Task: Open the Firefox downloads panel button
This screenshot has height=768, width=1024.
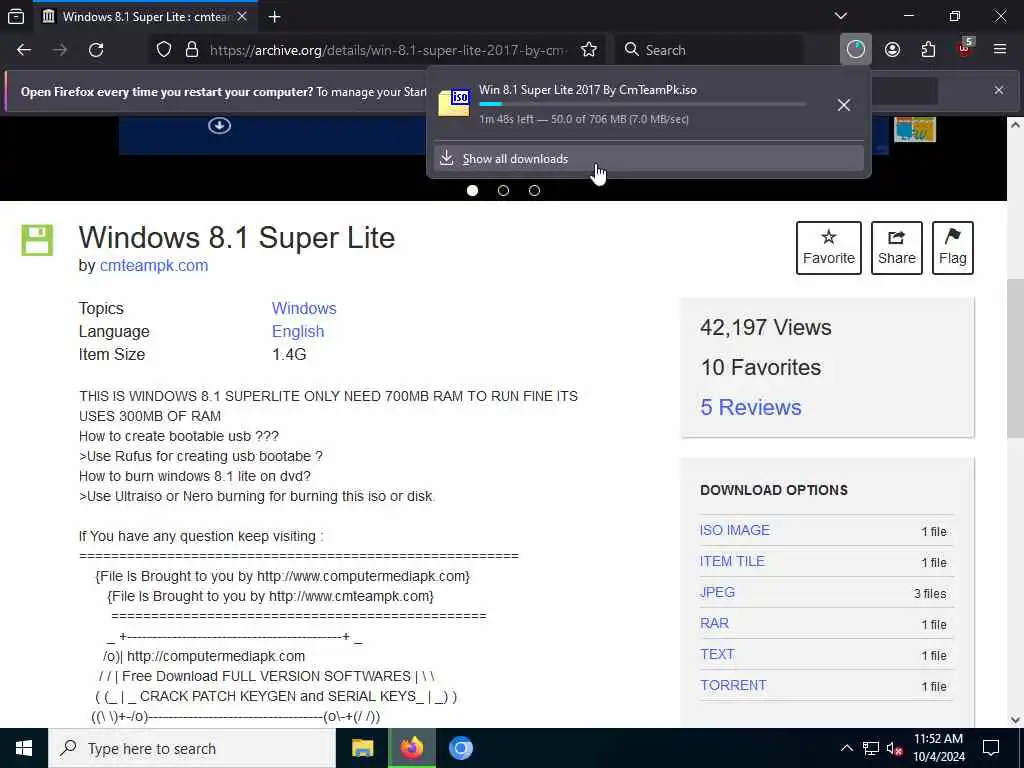Action: coord(856,50)
